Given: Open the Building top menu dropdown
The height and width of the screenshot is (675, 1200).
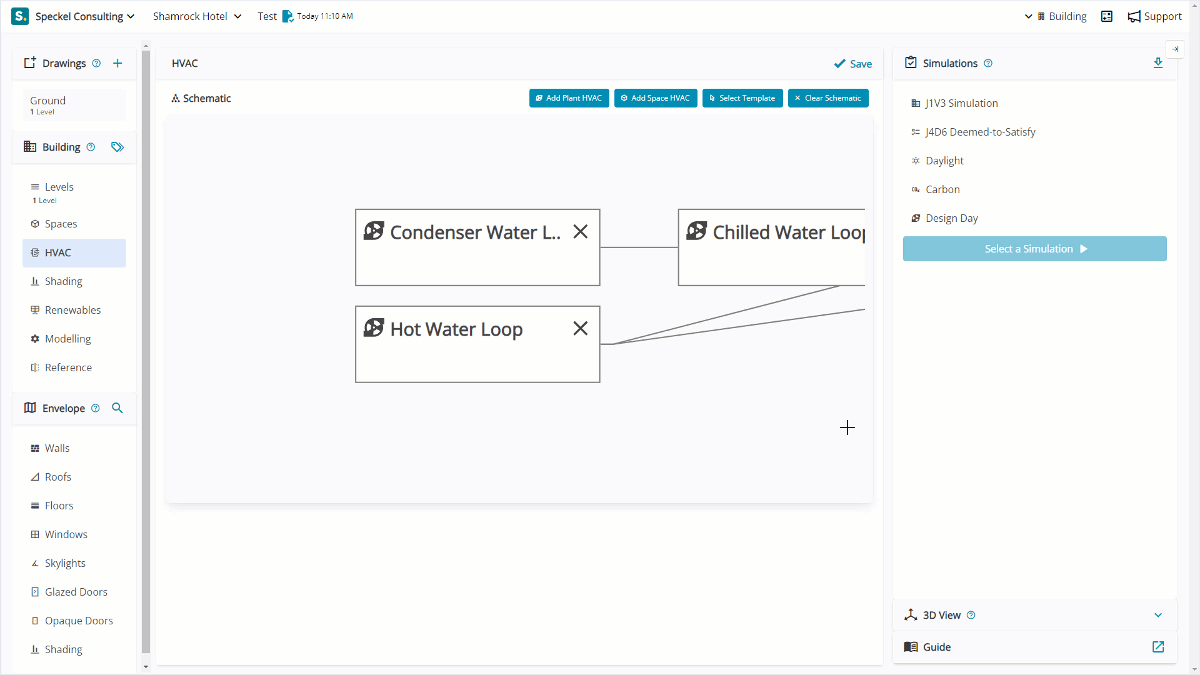Looking at the screenshot, I should coord(1055,16).
